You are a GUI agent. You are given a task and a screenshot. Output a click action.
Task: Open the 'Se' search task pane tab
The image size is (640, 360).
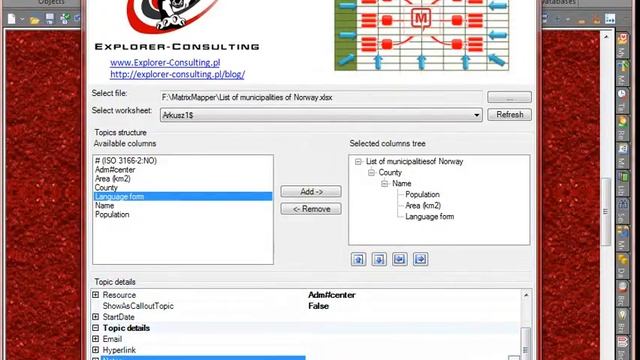(622, 211)
